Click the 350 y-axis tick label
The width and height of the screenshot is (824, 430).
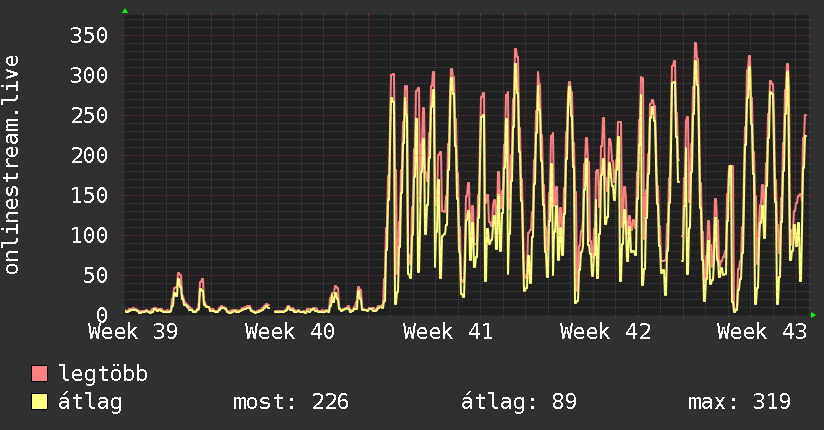click(89, 36)
